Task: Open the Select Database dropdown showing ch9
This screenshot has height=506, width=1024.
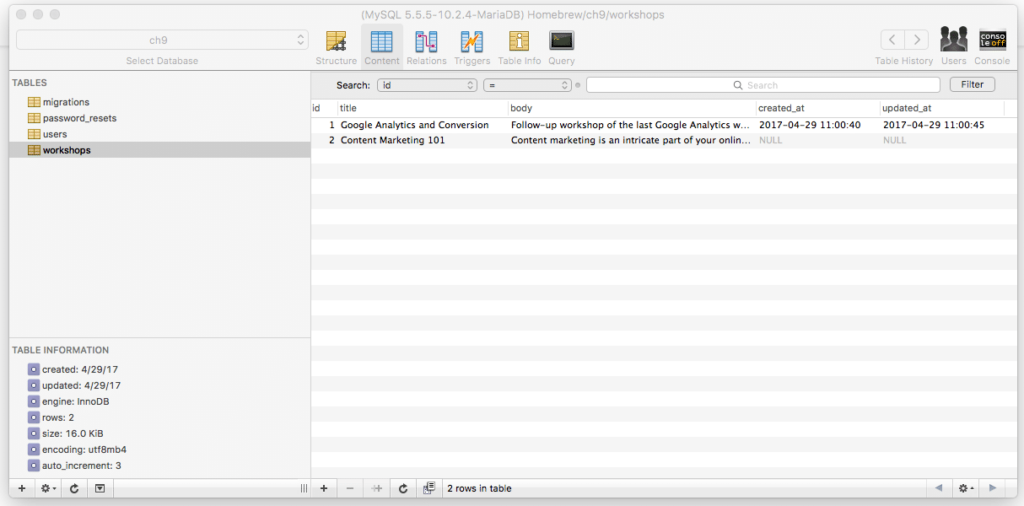Action: [162, 40]
